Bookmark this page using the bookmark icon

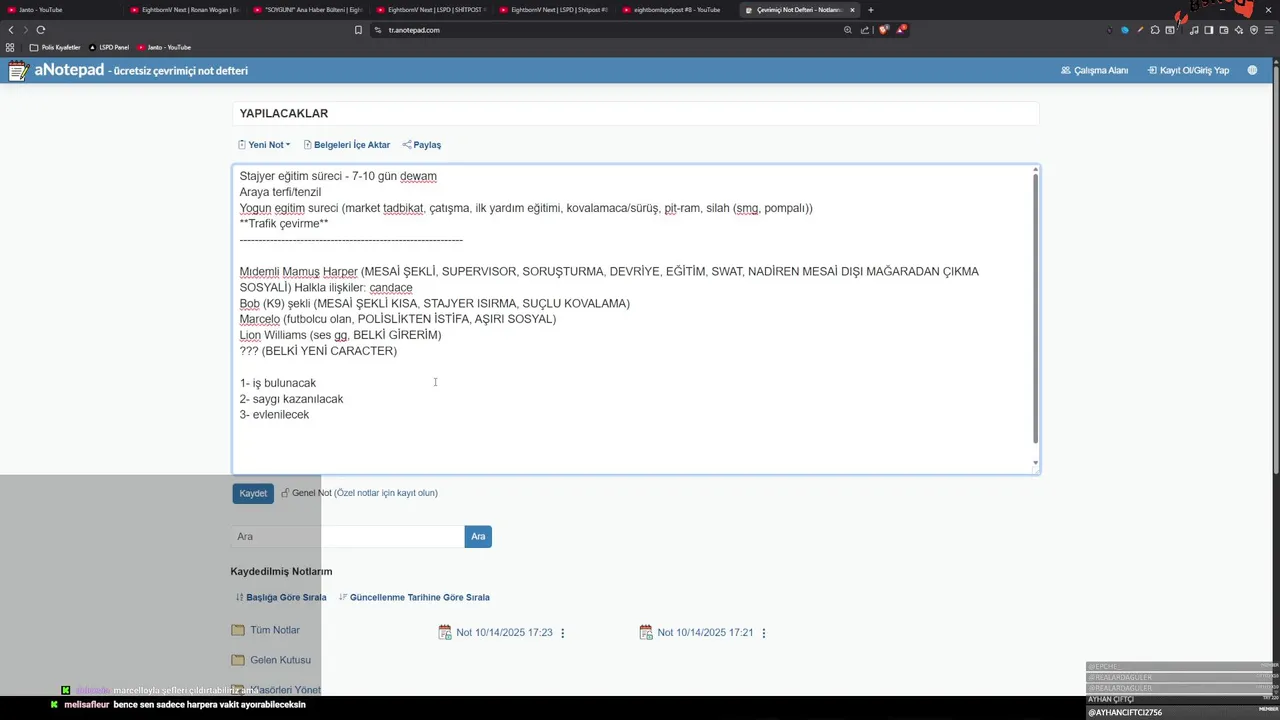[358, 30]
